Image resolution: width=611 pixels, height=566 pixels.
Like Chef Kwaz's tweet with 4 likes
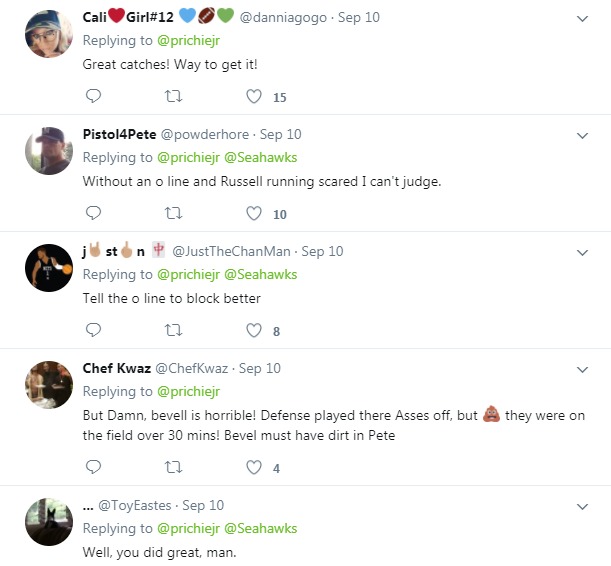point(254,467)
